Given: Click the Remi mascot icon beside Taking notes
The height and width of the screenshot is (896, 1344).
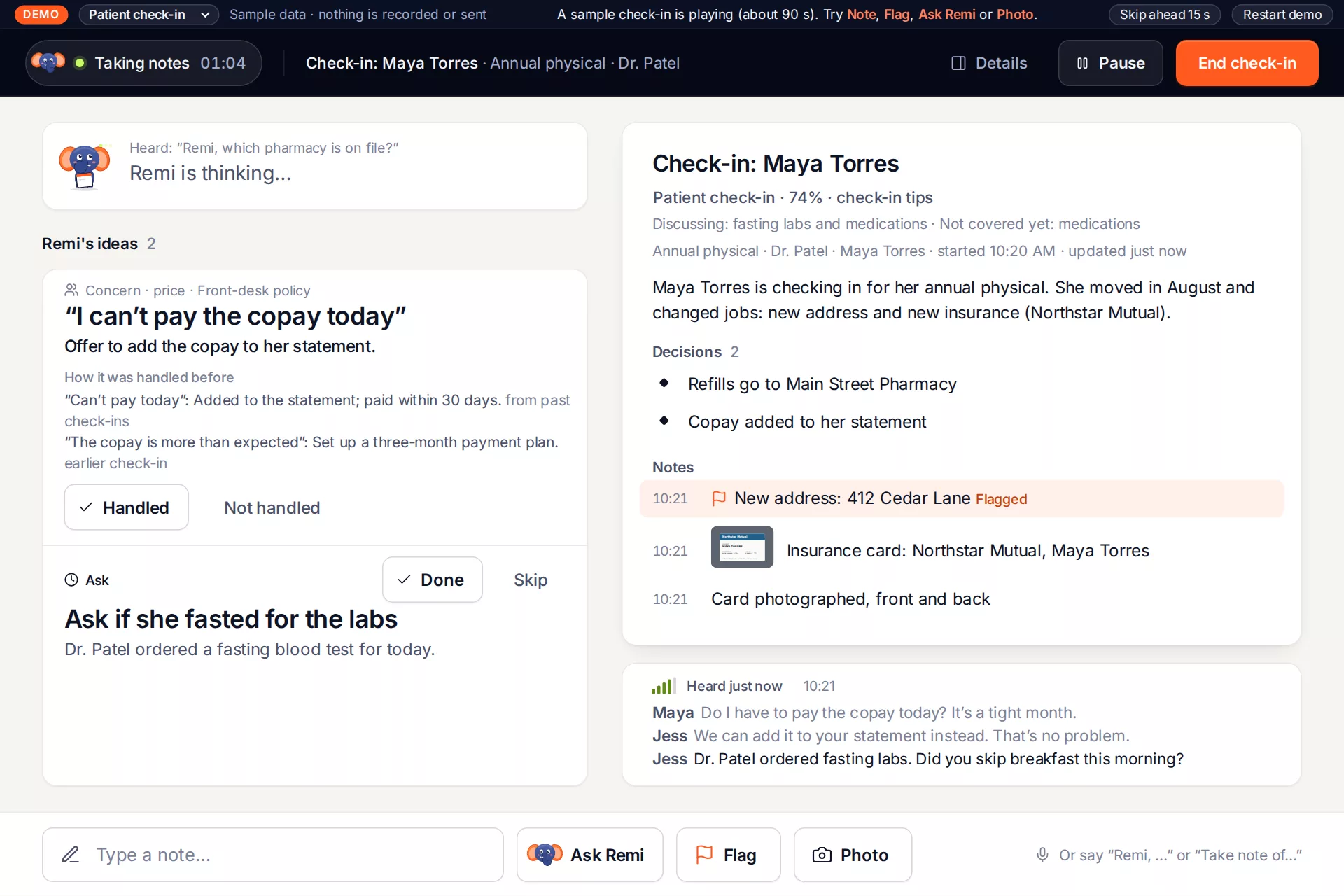Looking at the screenshot, I should point(49,63).
